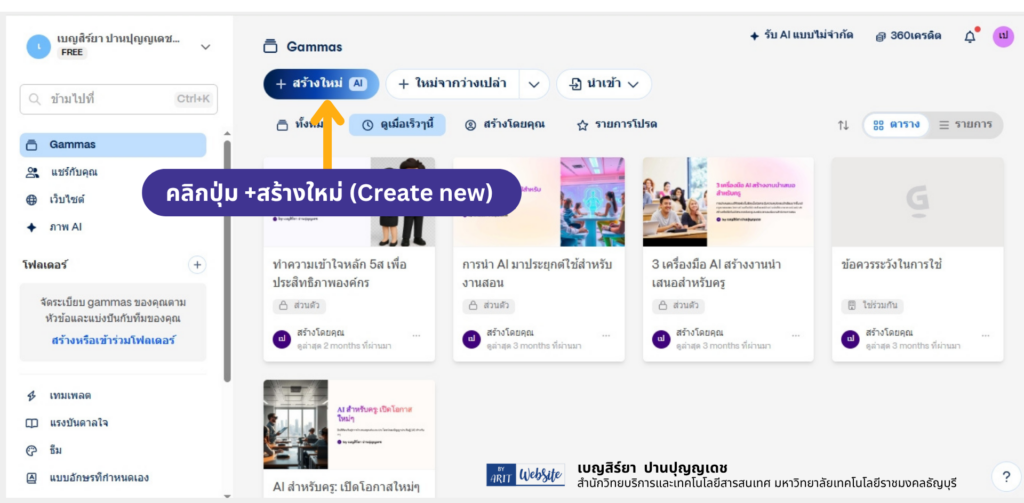Select the ดูเมื่อเร็วๆนี้ filter tab
Screen dimensions: 1024x503
coord(397,124)
